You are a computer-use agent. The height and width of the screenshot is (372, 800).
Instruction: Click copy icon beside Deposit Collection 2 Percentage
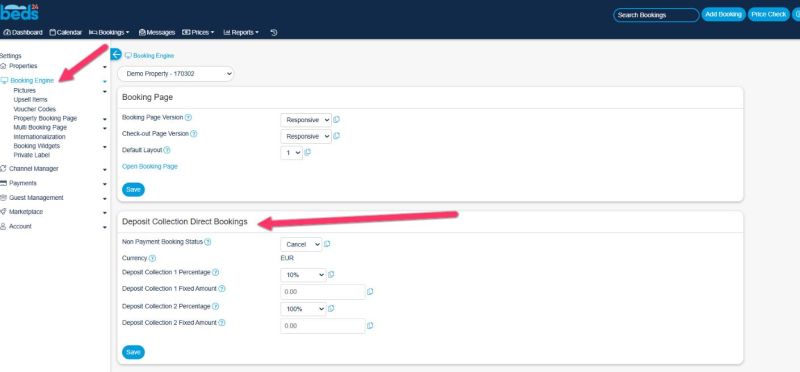(331, 308)
